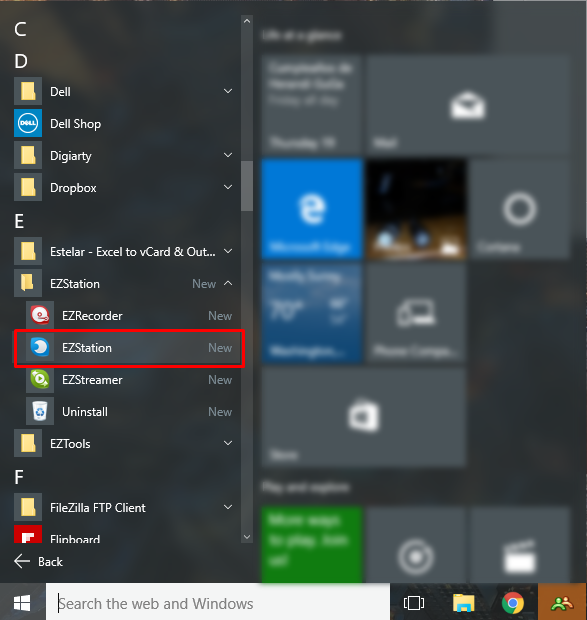Select the Dell Shop text label
The height and width of the screenshot is (620, 587).
point(75,124)
